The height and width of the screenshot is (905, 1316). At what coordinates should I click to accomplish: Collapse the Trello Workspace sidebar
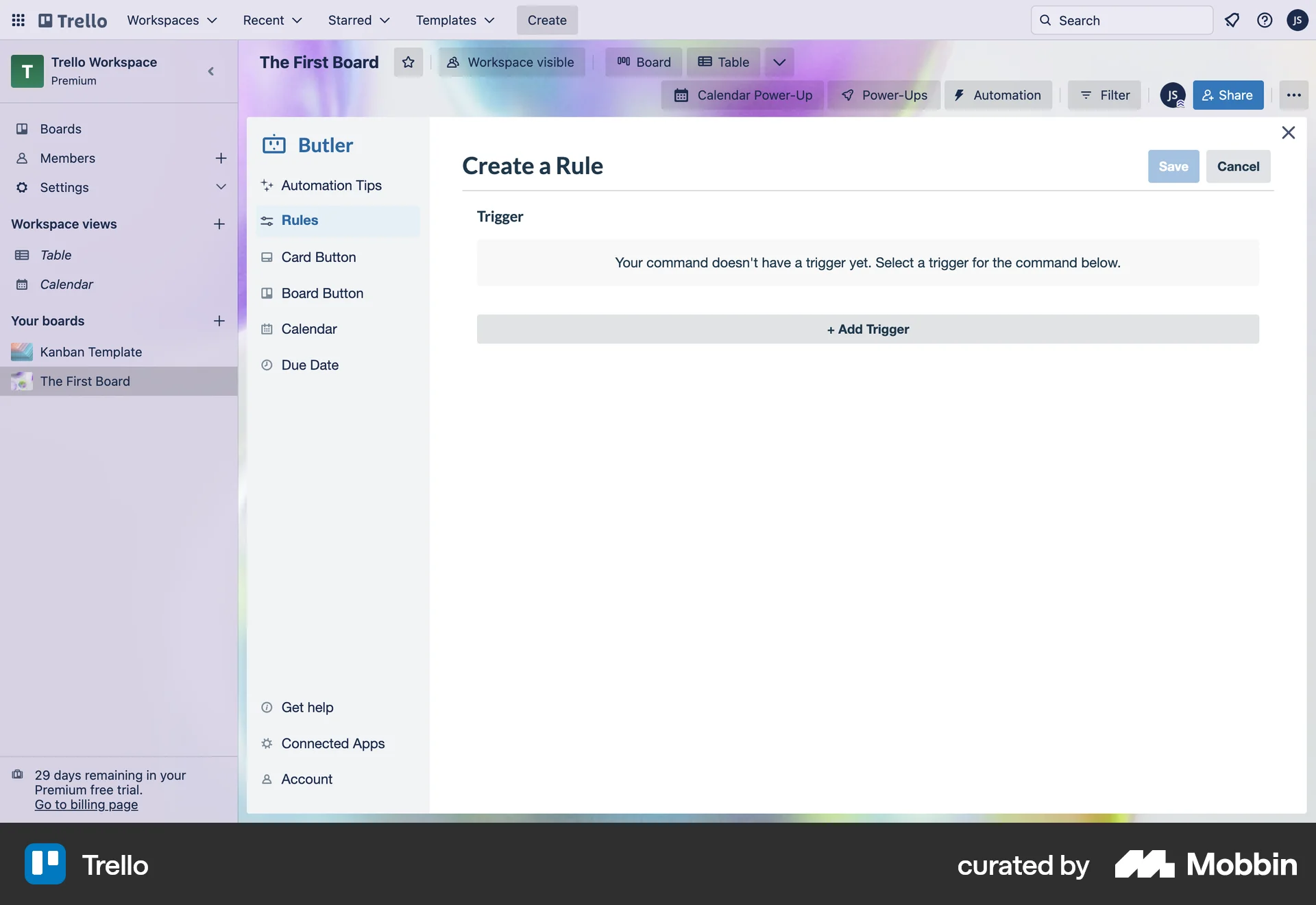(210, 71)
